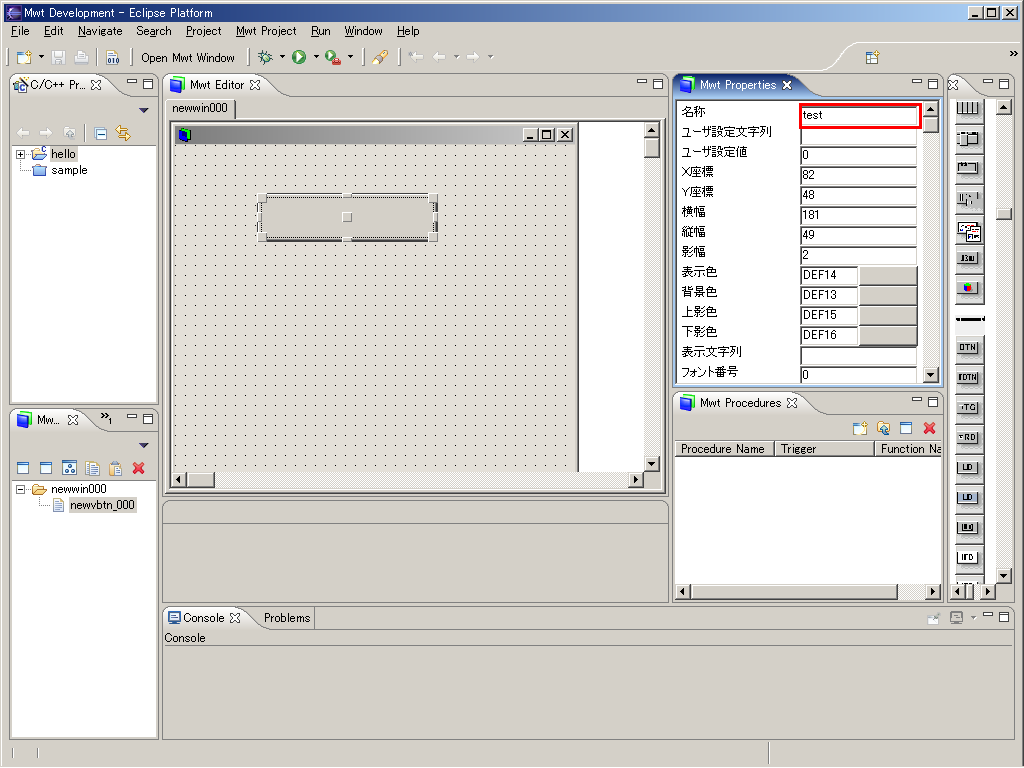
Task: Open the Navigate menu
Action: click(100, 31)
